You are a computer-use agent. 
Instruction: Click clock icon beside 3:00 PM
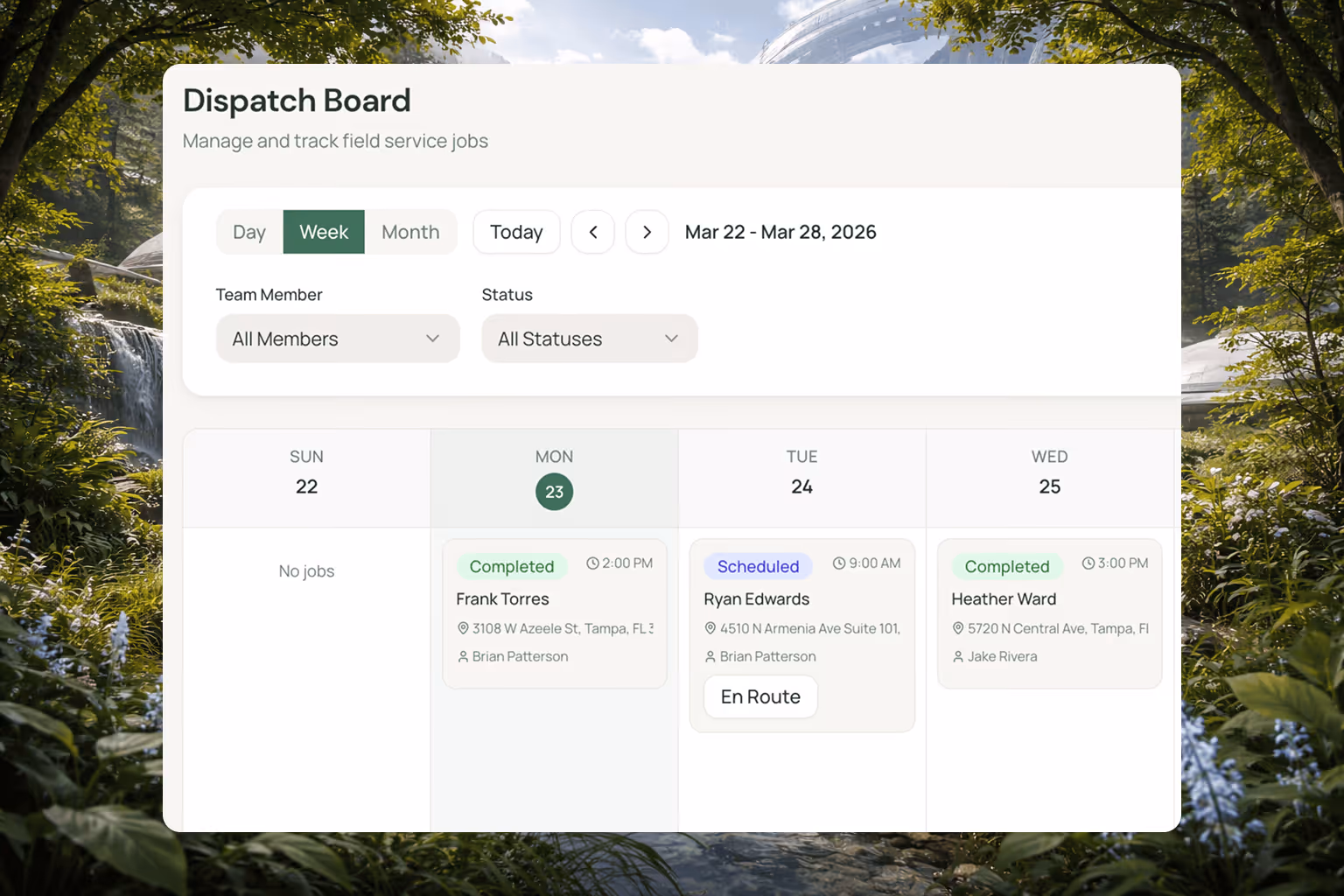[x=1088, y=563]
